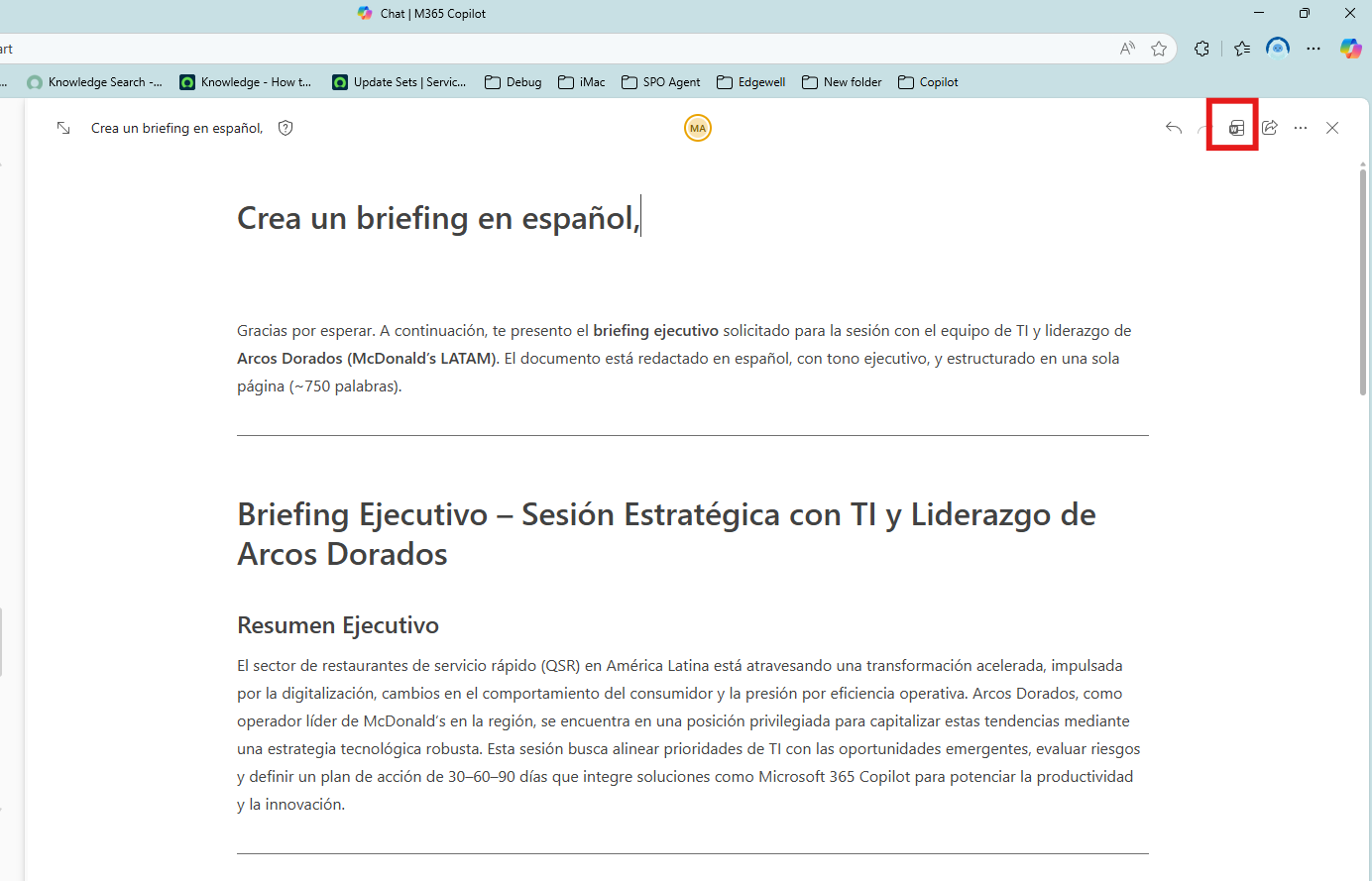Open the page in Word
The image size is (1372, 881).
click(x=1235, y=128)
